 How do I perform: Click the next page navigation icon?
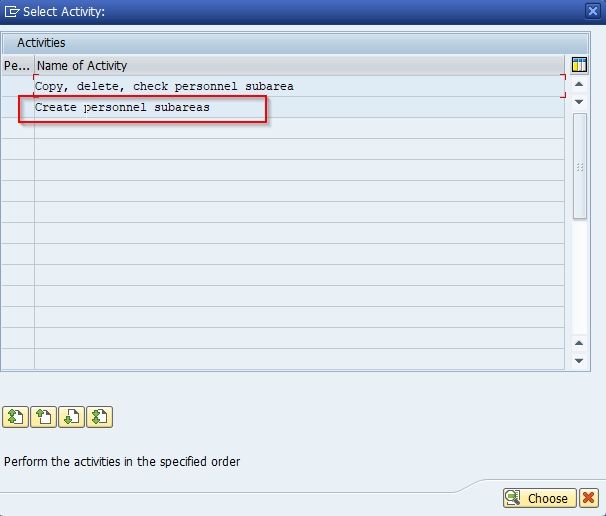pos(71,417)
